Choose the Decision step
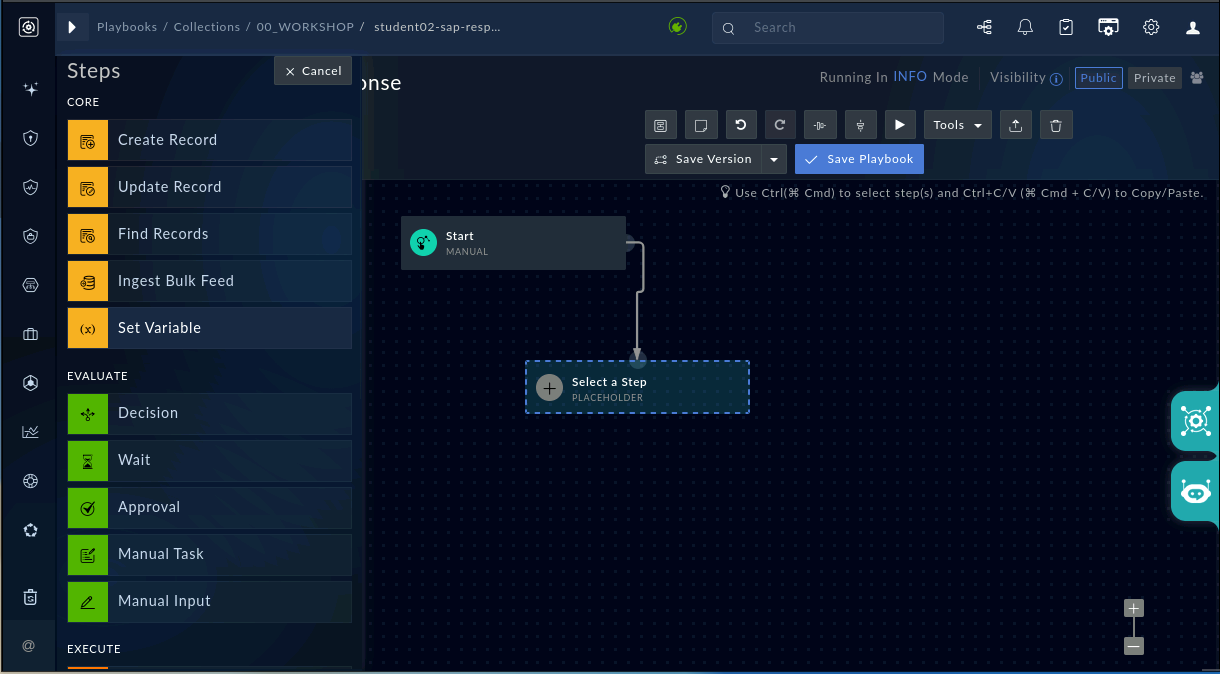The image size is (1220, 674). pos(210,413)
